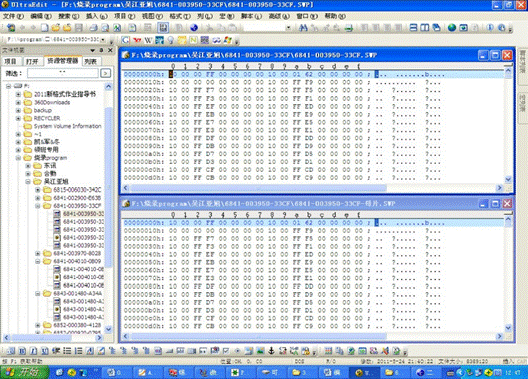Open the 高级 (Advanced) menu
The width and height of the screenshot is (528, 379).
click(279, 16)
